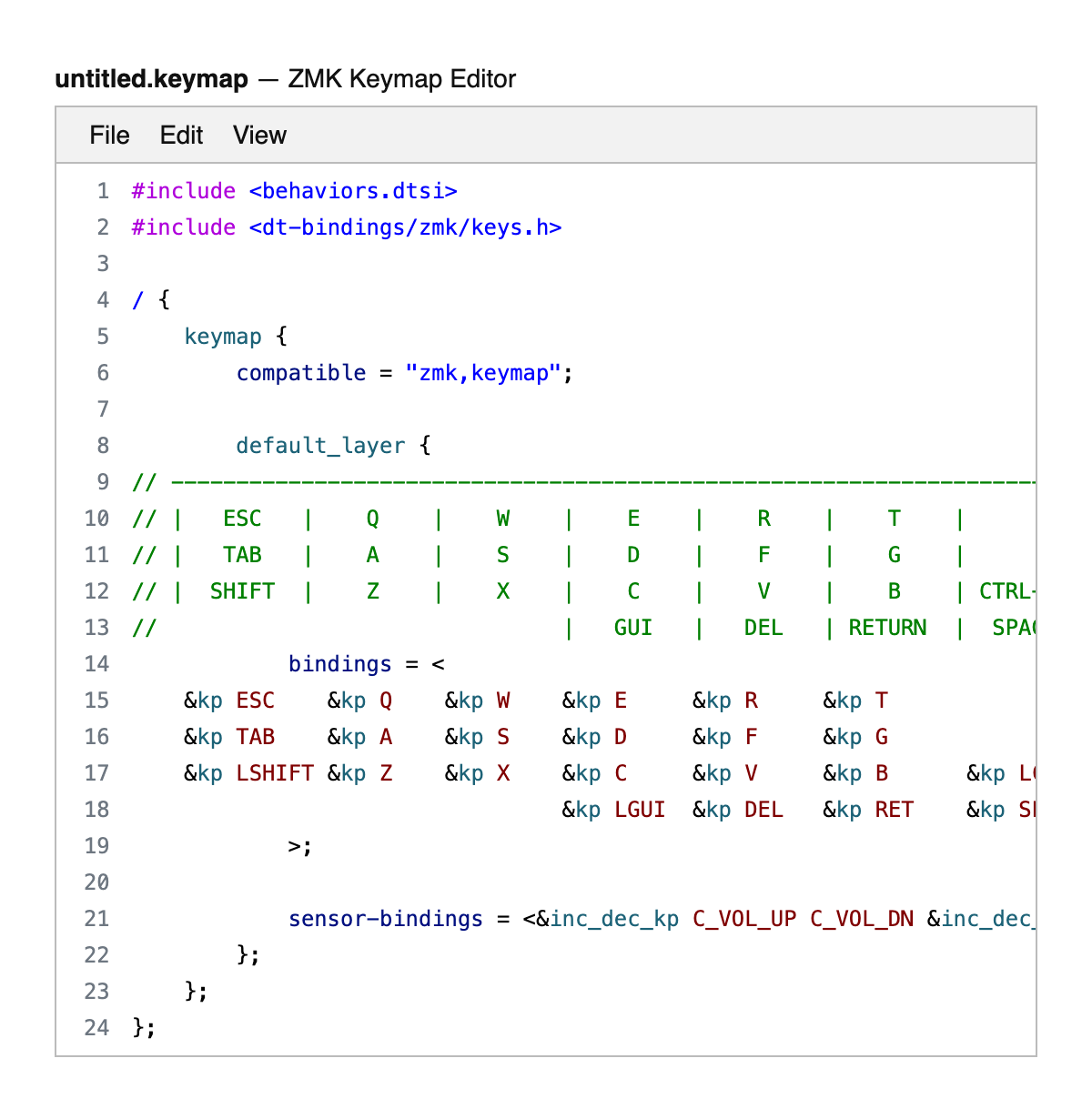Place cursor on default_layer node name

coord(319,446)
